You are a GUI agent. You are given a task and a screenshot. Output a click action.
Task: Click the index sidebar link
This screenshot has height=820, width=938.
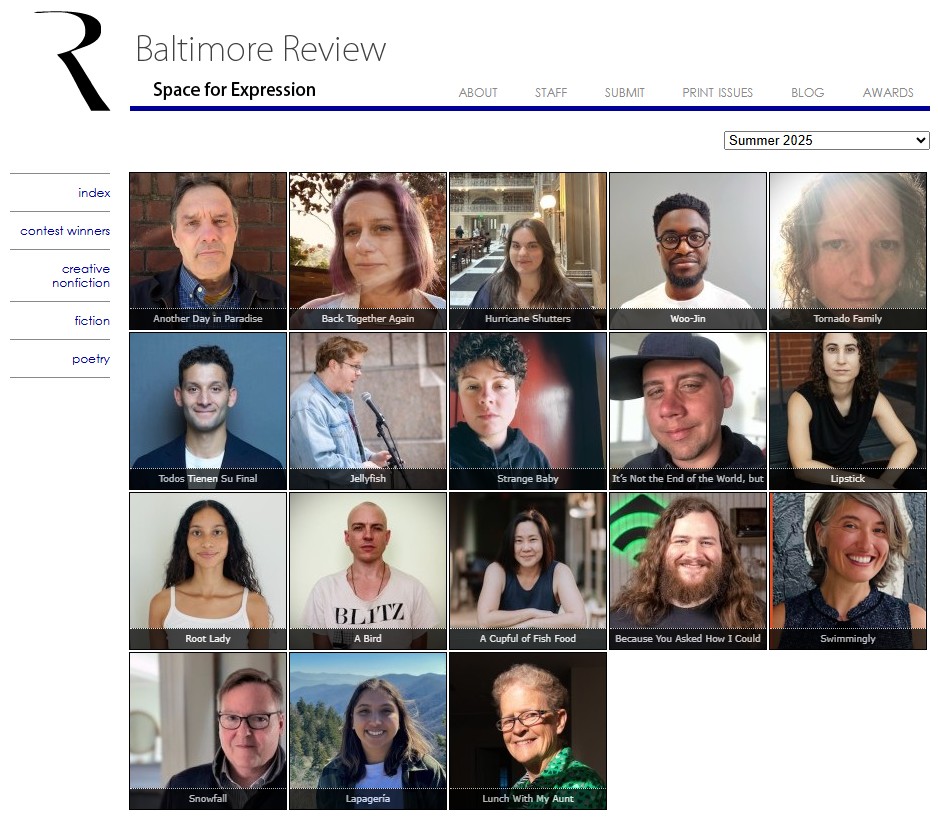click(x=94, y=193)
